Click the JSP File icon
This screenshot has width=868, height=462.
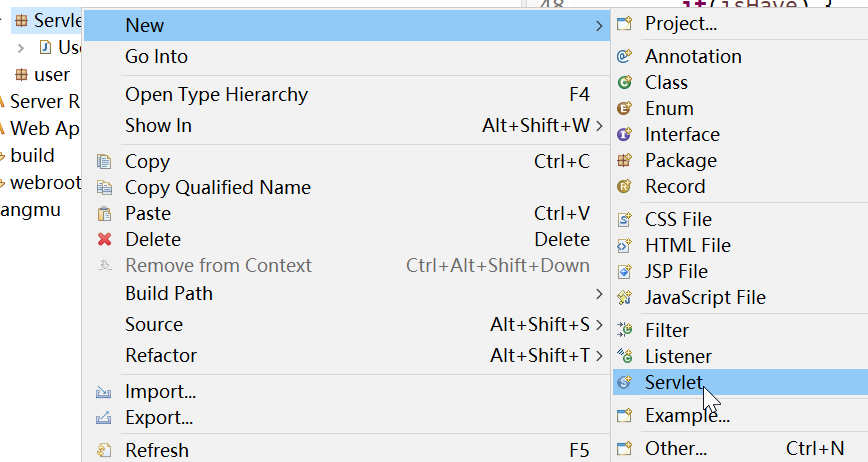[x=625, y=272]
